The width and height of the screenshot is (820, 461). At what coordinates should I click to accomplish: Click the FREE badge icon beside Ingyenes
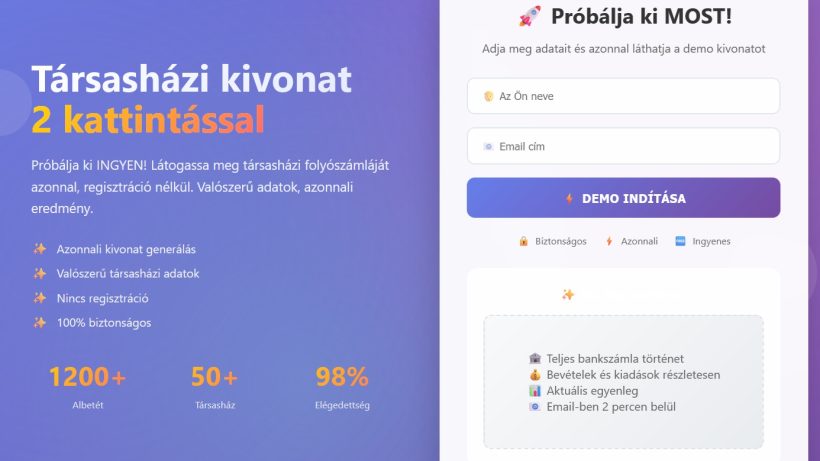(680, 241)
